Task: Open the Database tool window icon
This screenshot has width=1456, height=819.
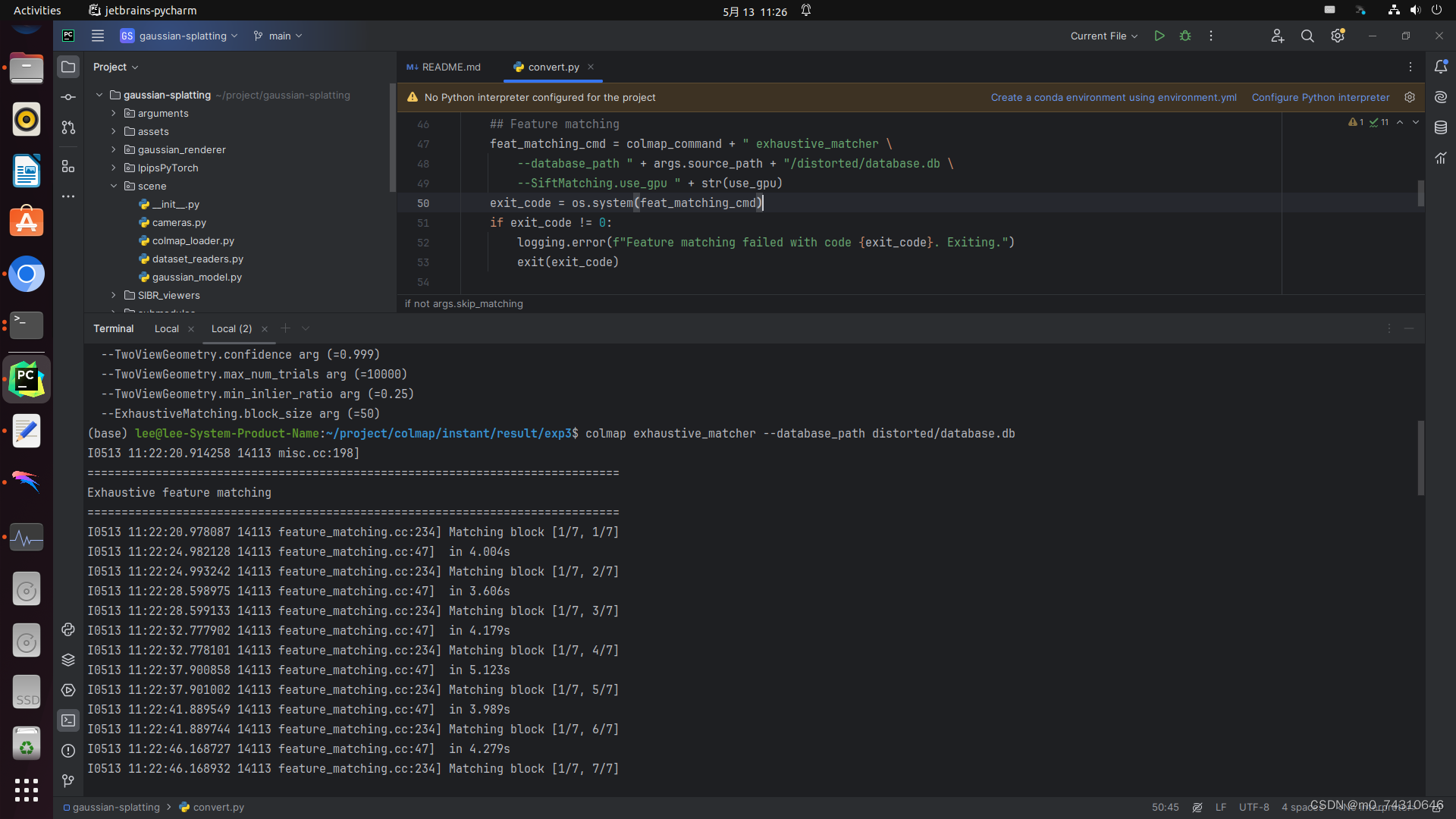Action: click(x=1441, y=127)
